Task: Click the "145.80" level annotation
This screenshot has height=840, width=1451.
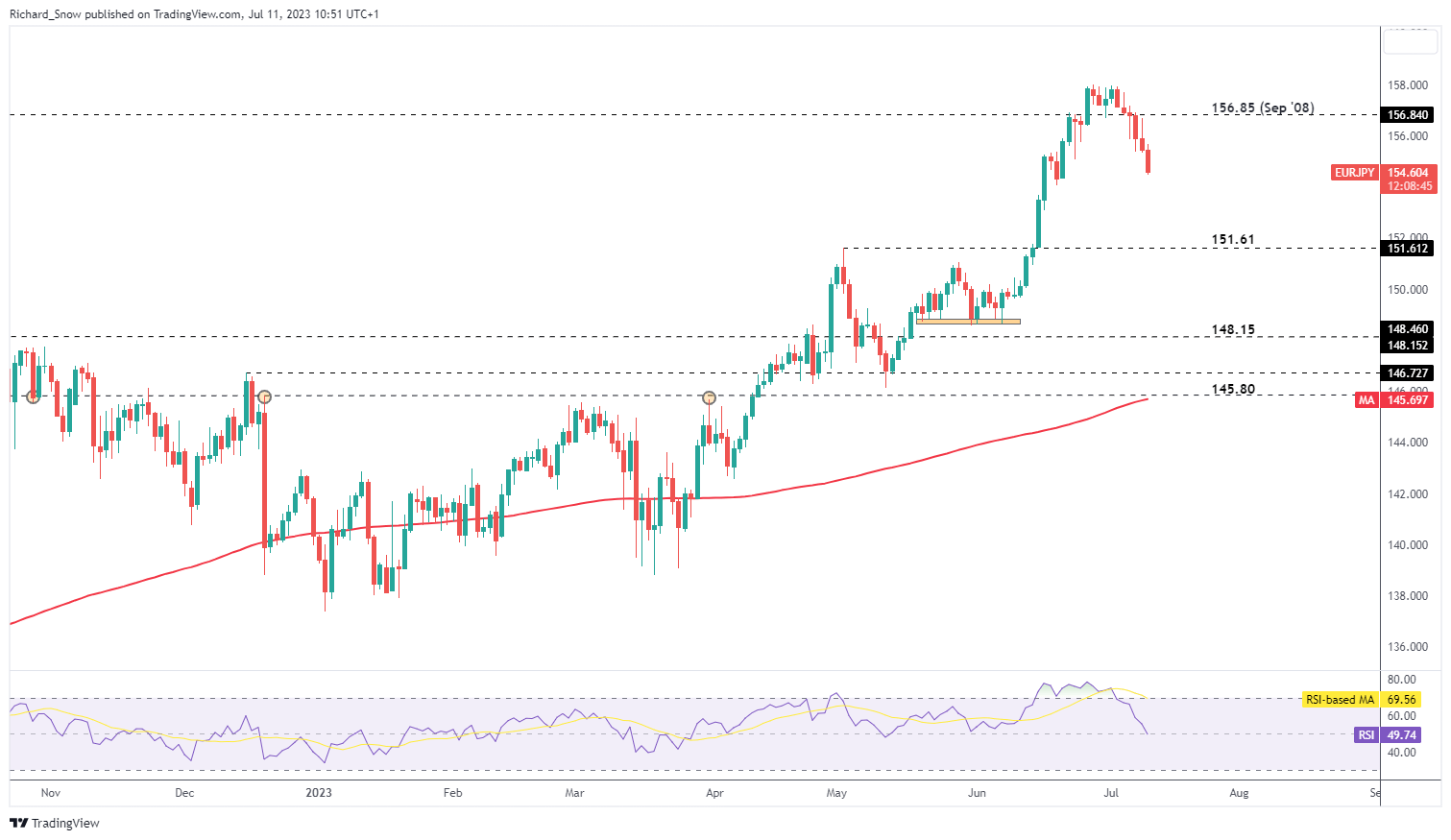Action: [1233, 389]
